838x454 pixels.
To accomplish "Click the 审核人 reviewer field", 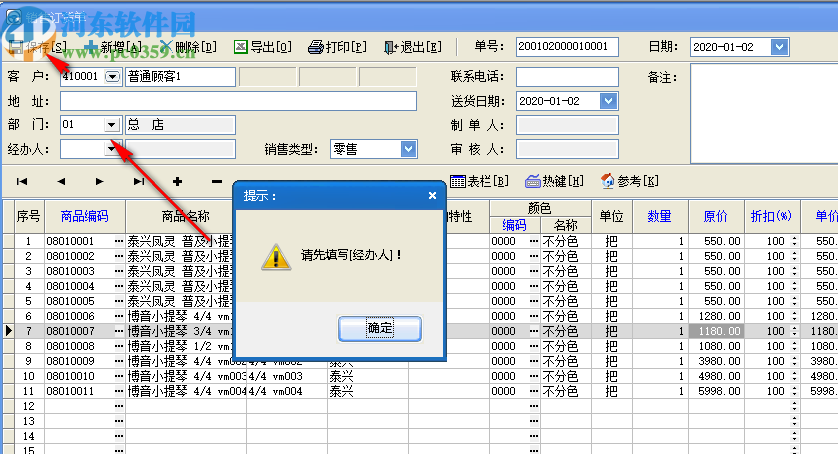I will [567, 149].
